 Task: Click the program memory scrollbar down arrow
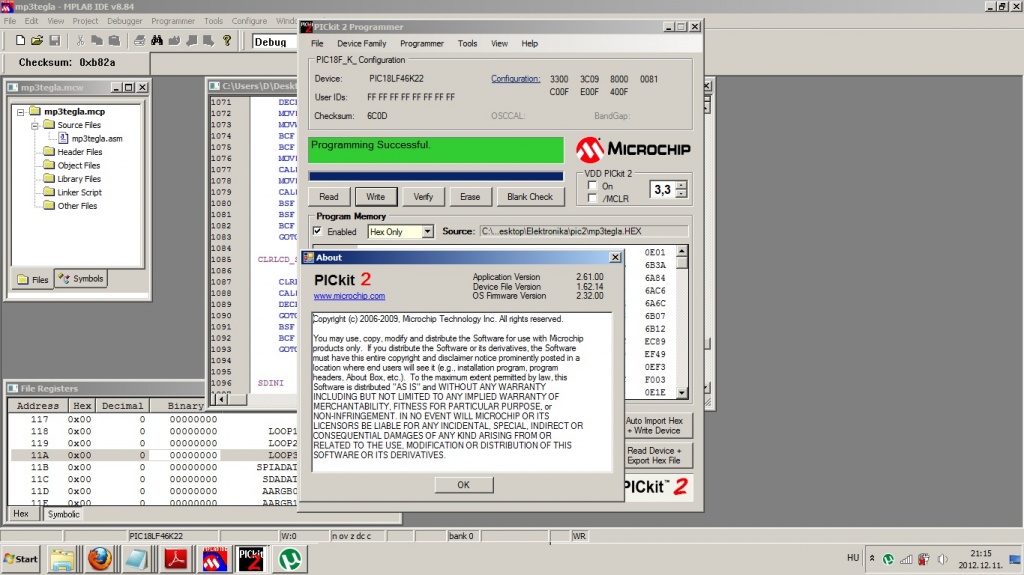pos(682,393)
